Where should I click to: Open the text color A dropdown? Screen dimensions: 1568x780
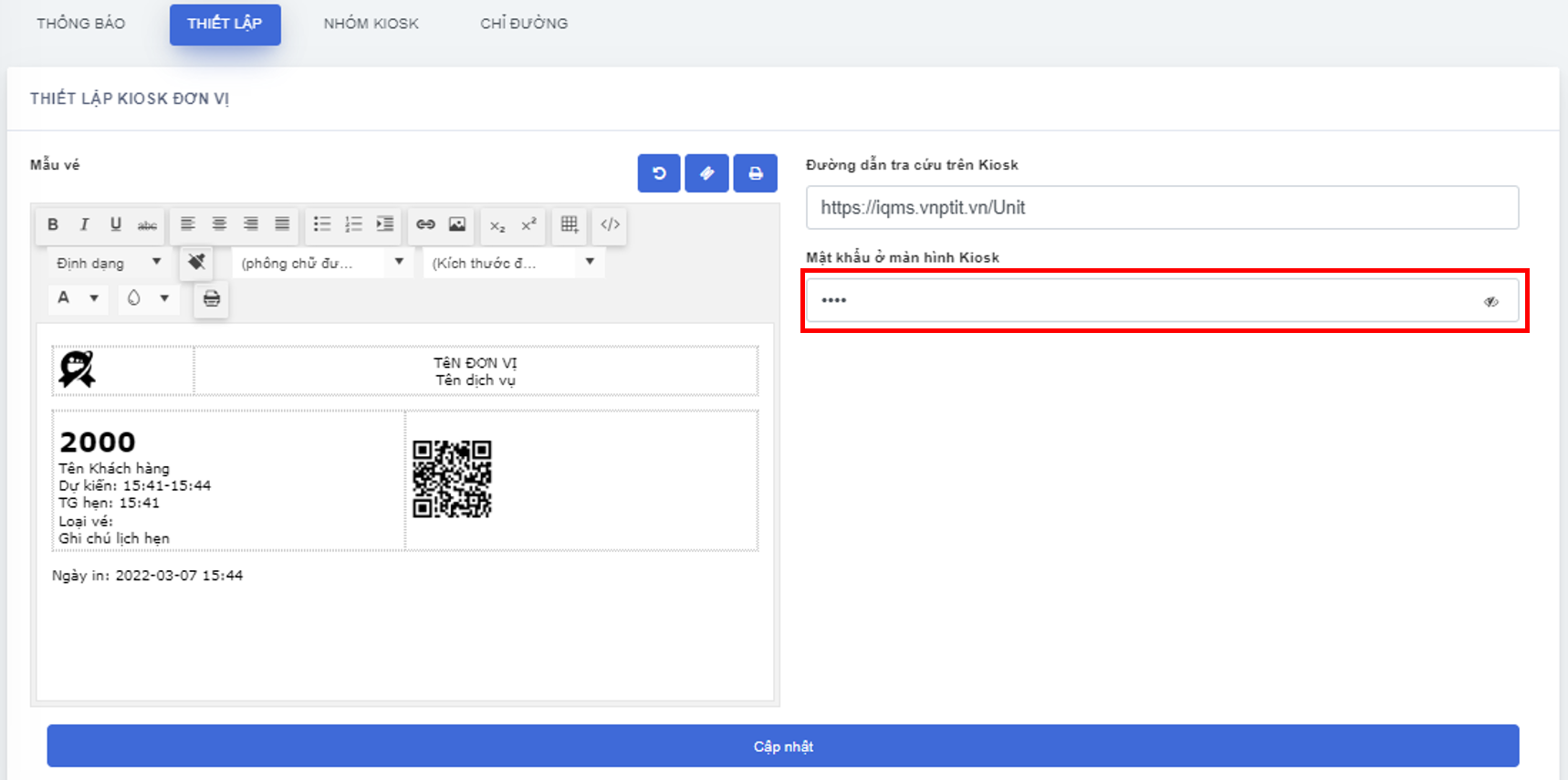(78, 298)
